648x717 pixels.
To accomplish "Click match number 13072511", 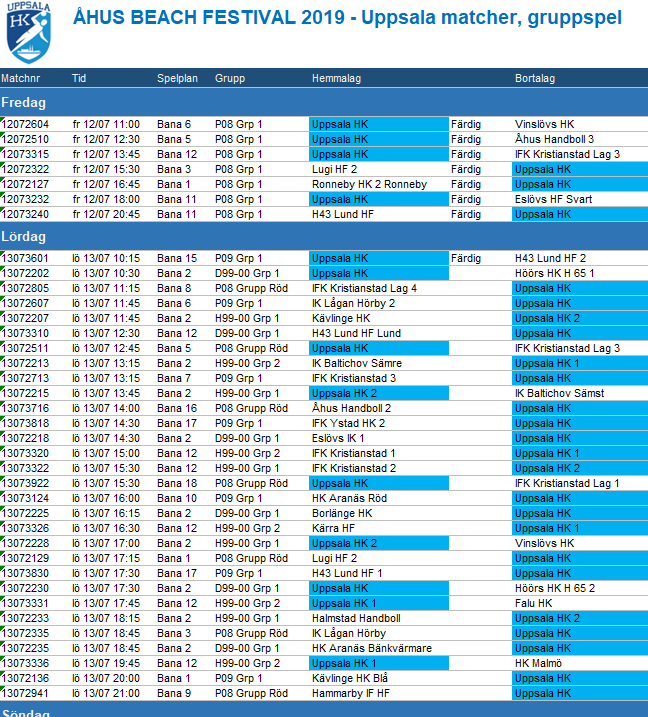I will click(x=25, y=348).
